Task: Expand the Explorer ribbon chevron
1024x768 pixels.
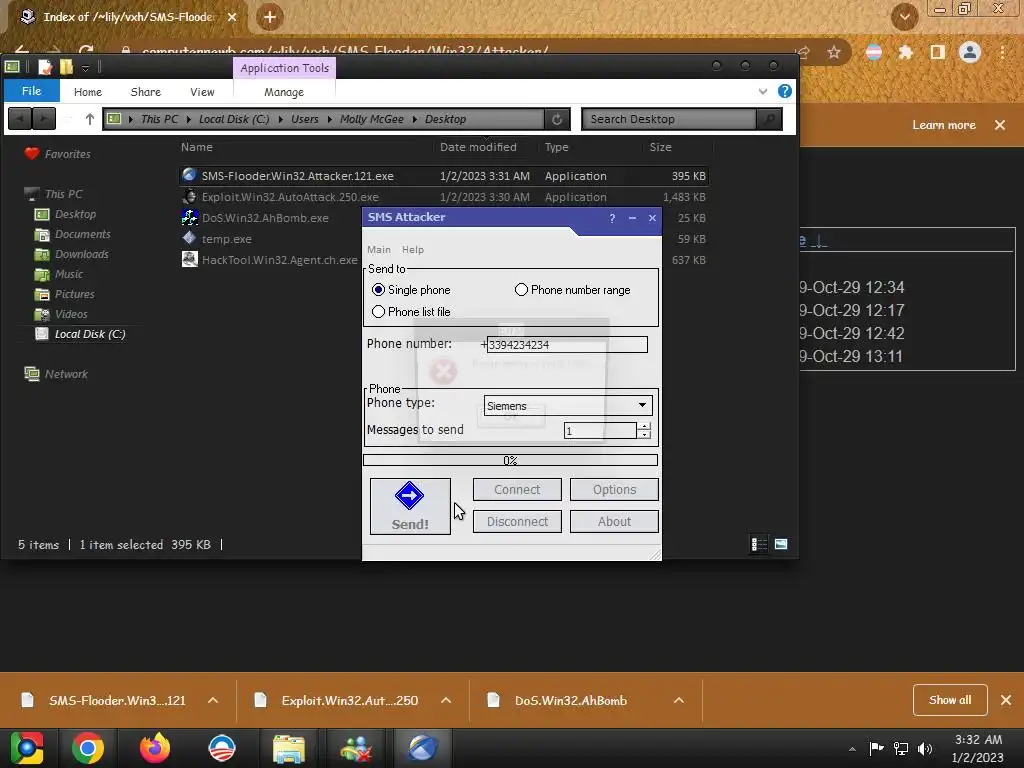Action: (x=763, y=91)
